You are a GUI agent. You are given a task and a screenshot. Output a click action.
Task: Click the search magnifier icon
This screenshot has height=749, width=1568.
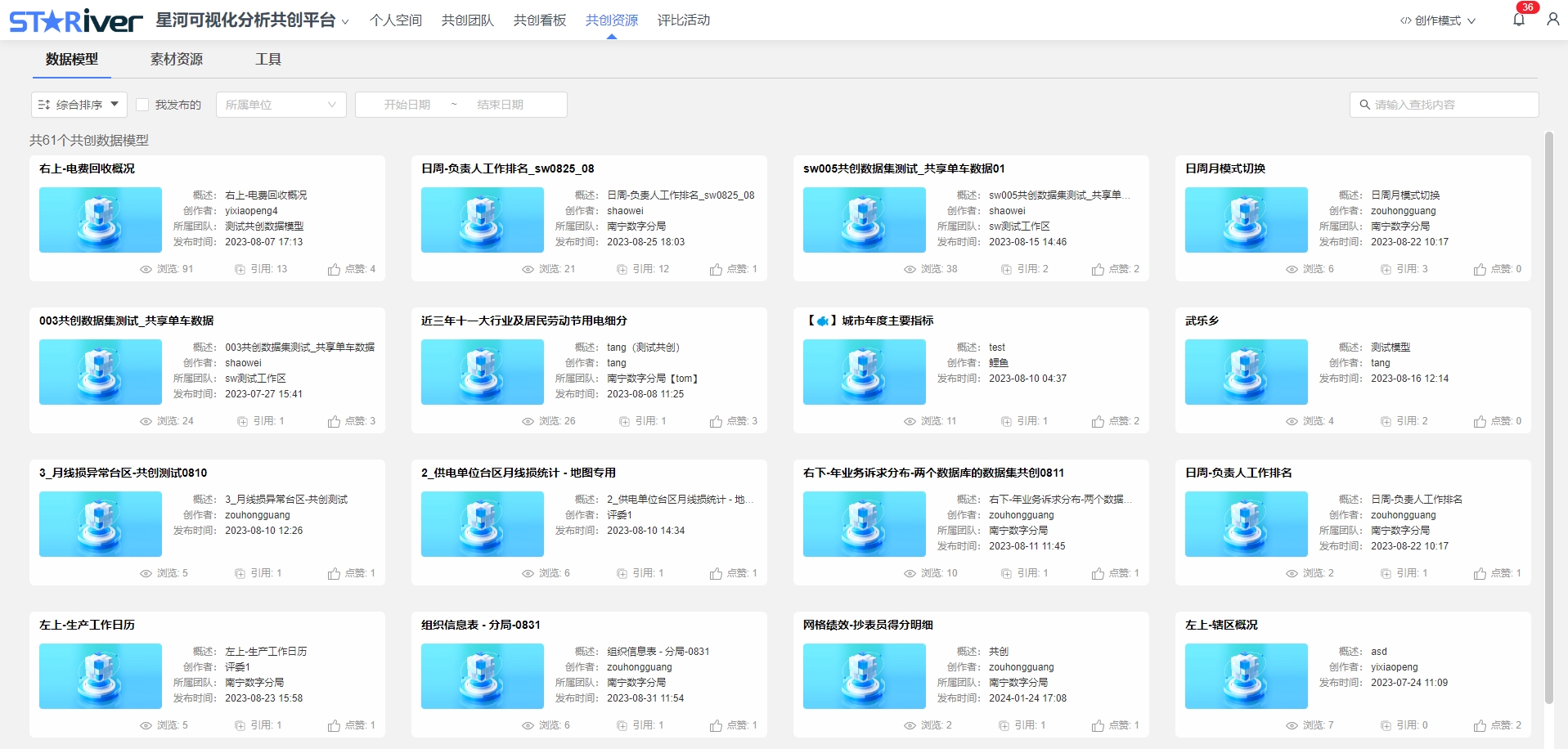tap(1364, 105)
